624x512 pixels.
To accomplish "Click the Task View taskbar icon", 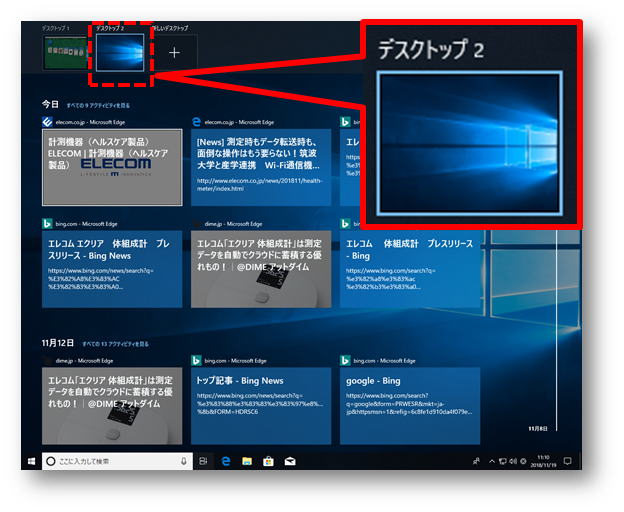I will click(203, 461).
